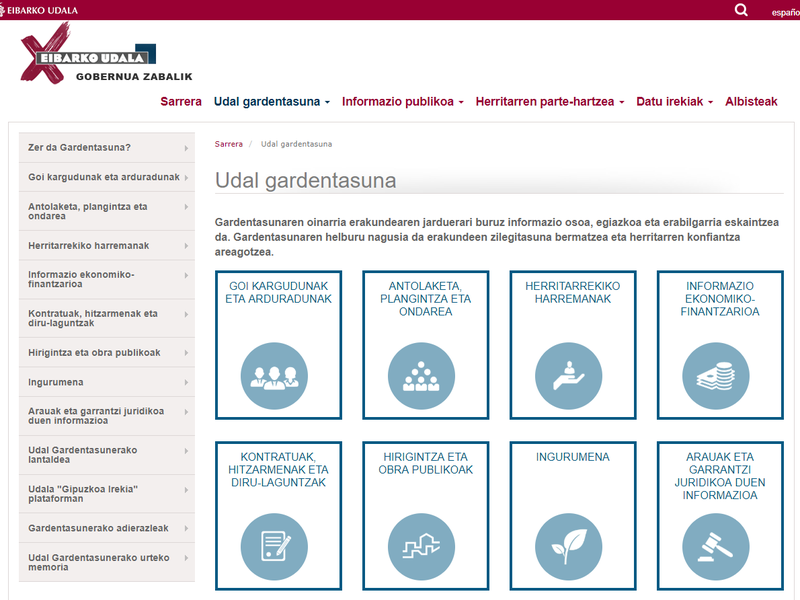Open sidebar Hirigintza eta obra publikoak

[107, 353]
